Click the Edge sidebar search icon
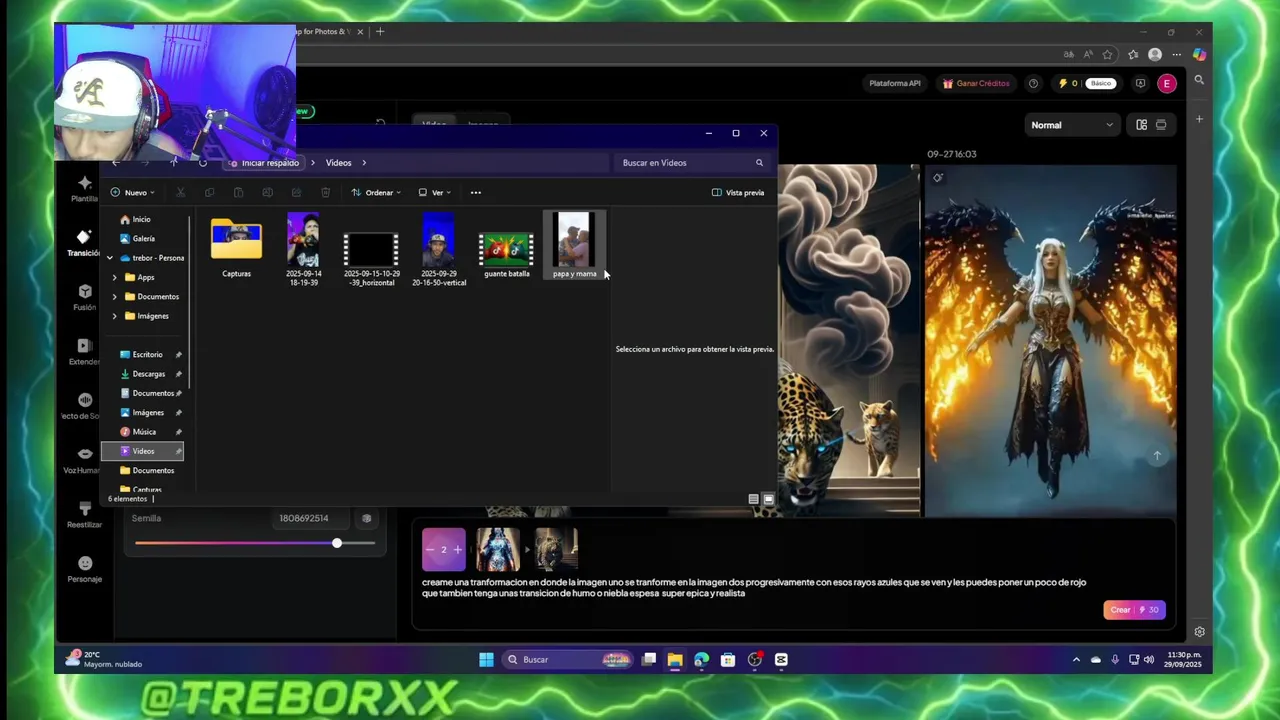The image size is (1280, 720). click(1199, 79)
